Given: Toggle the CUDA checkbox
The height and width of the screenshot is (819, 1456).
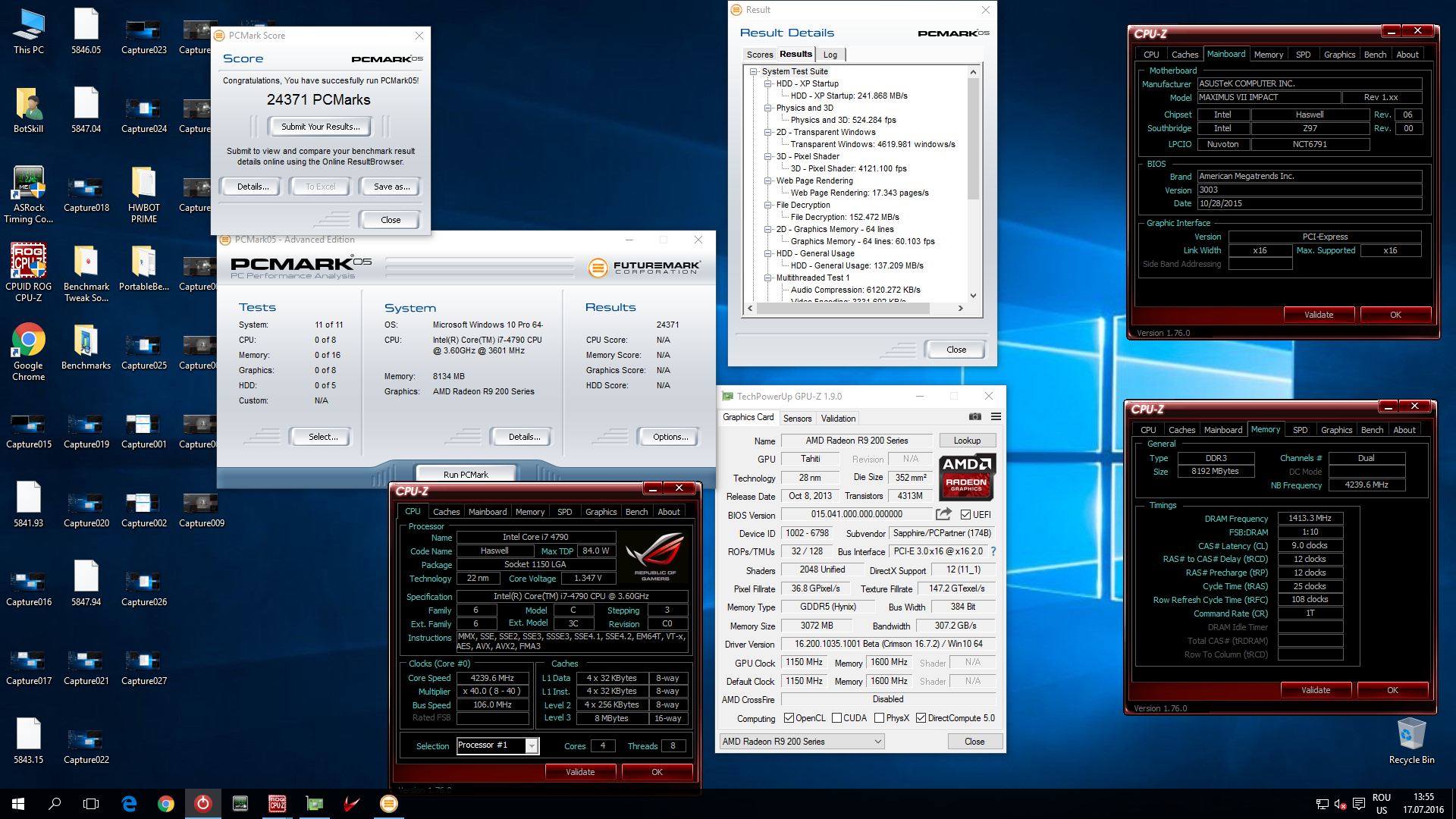Looking at the screenshot, I should 836,718.
